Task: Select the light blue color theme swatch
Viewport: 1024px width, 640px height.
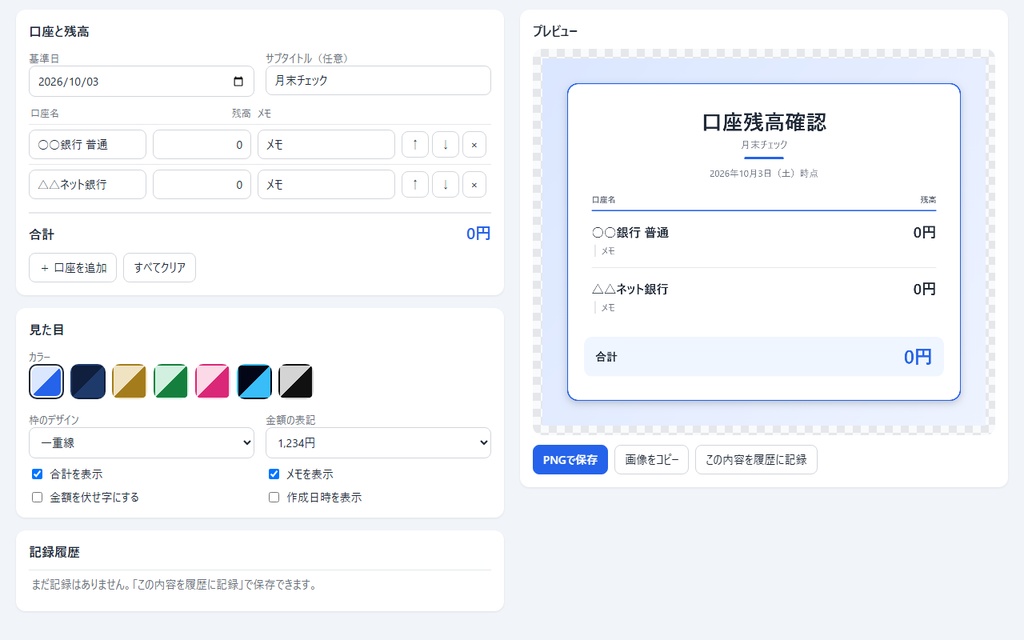Action: point(46,381)
